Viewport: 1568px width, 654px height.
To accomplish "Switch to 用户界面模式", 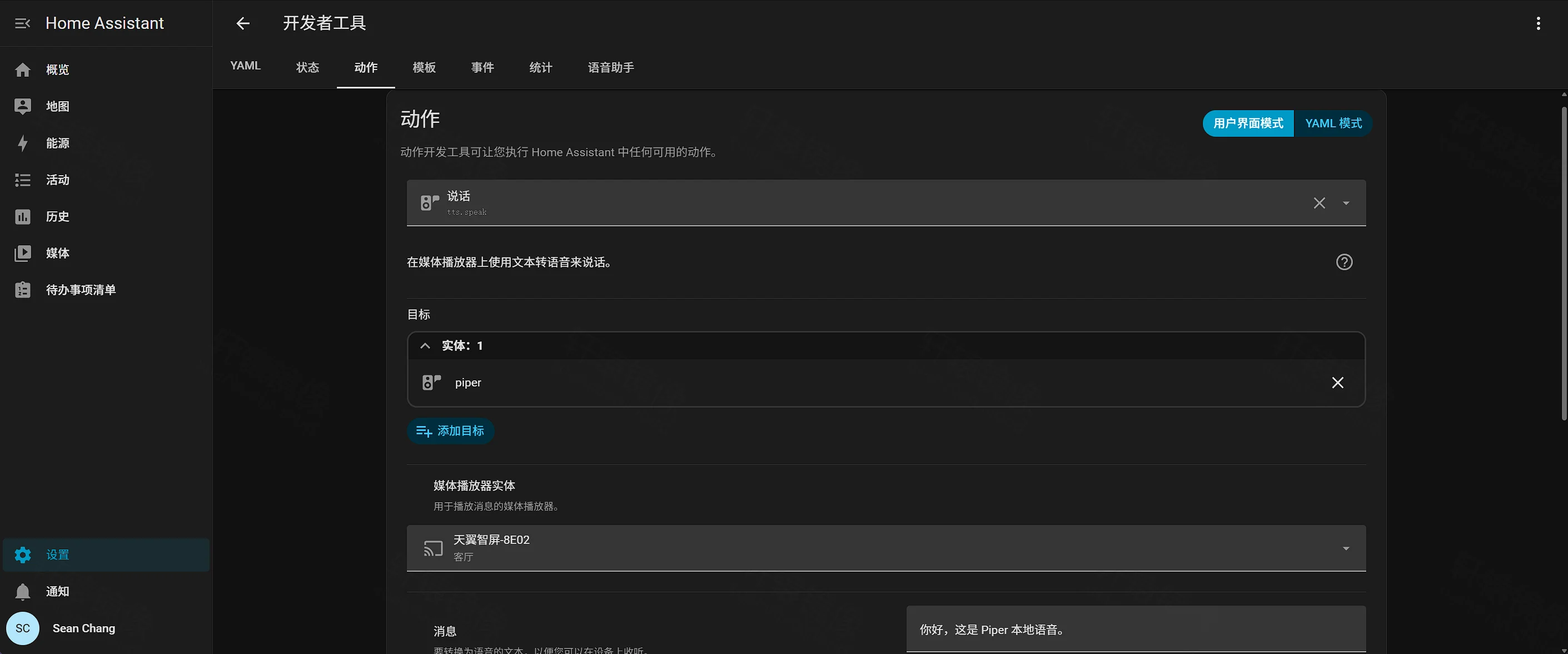I will [x=1248, y=123].
